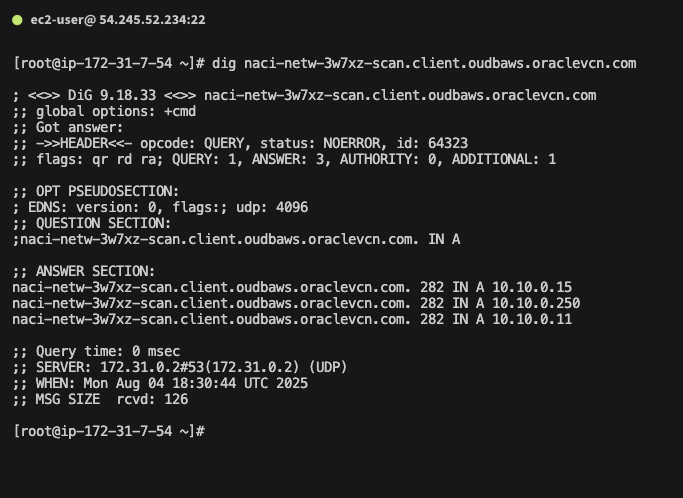This screenshot has height=498, width=683.
Task: Click the MSG SIZE rcvd 126 line
Action: [100, 399]
